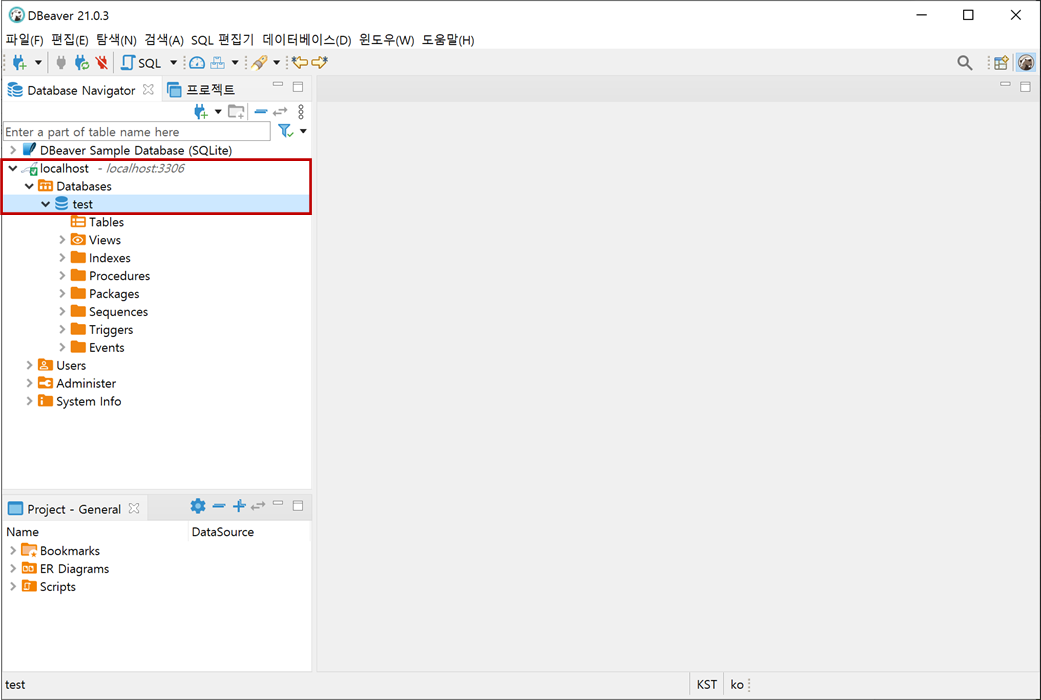Open the SQL 편집기 menu
Viewport: 1041px width, 700px height.
pyautogui.click(x=222, y=40)
